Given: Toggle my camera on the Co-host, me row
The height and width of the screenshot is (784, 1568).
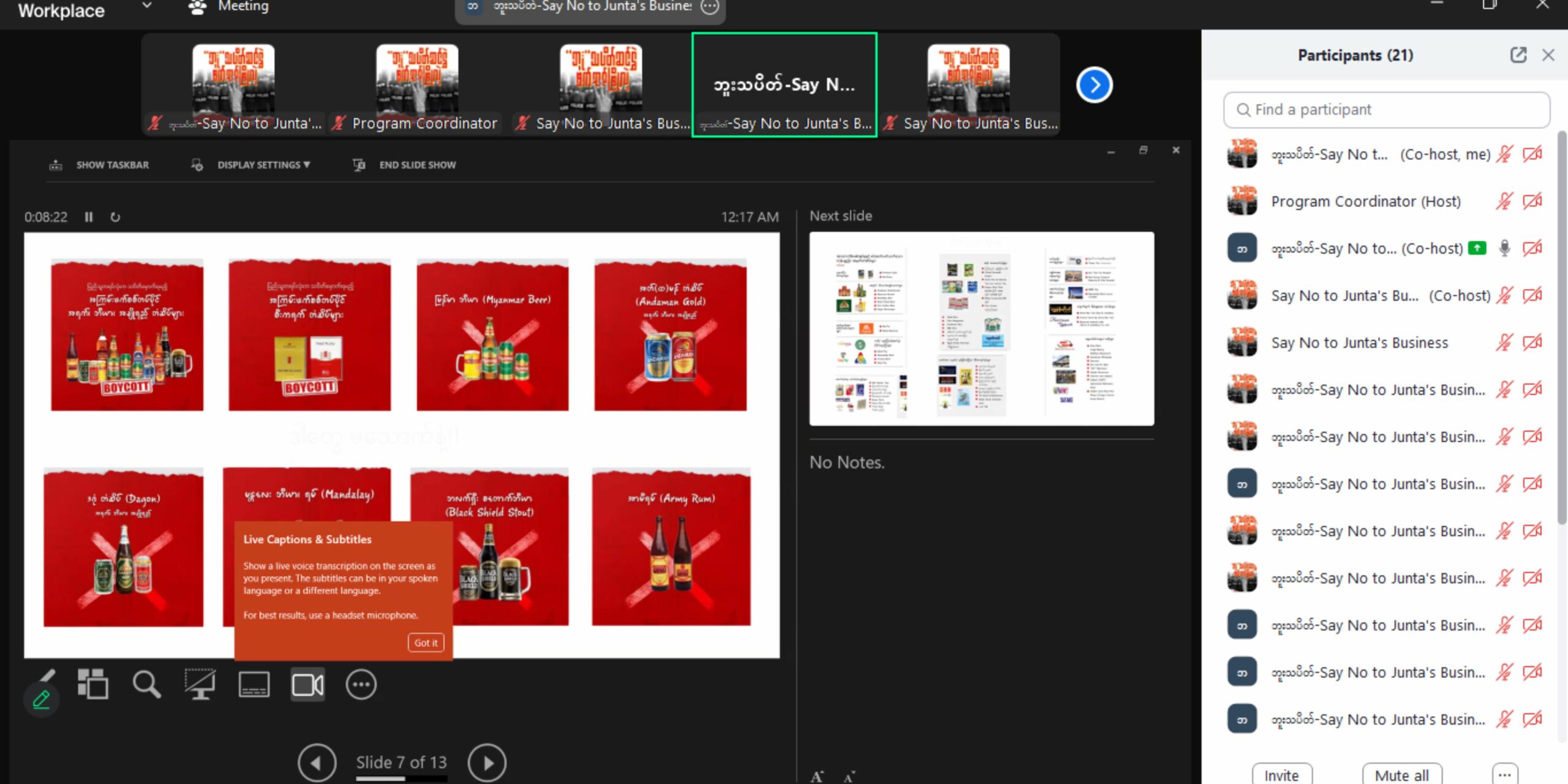Looking at the screenshot, I should click(x=1532, y=154).
